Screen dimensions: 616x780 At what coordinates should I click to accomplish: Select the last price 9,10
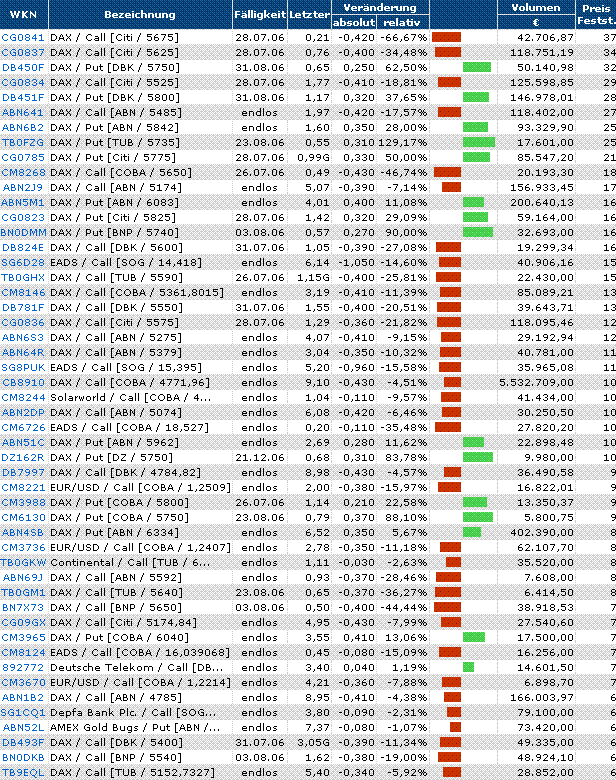317,383
